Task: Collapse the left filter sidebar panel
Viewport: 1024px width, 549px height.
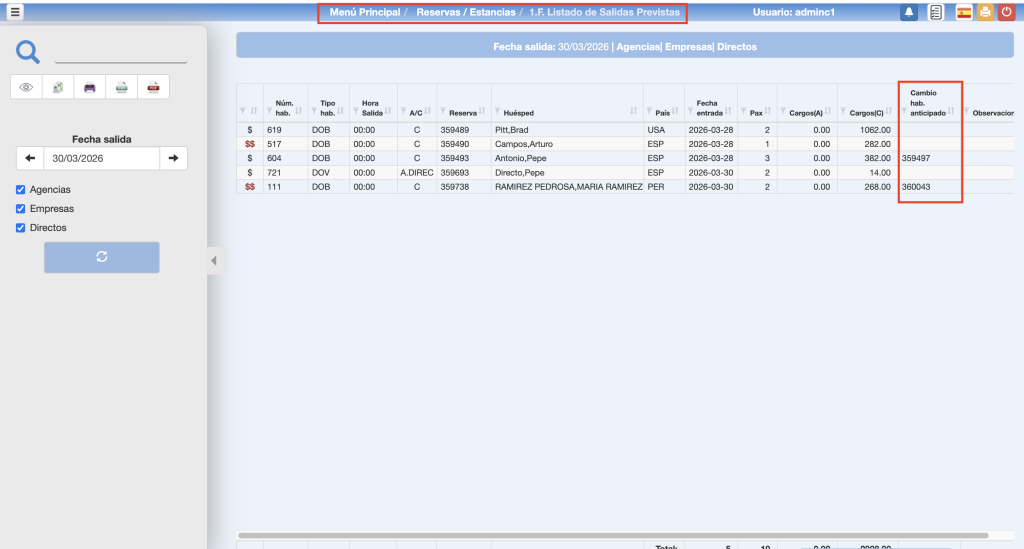Action: [x=213, y=261]
